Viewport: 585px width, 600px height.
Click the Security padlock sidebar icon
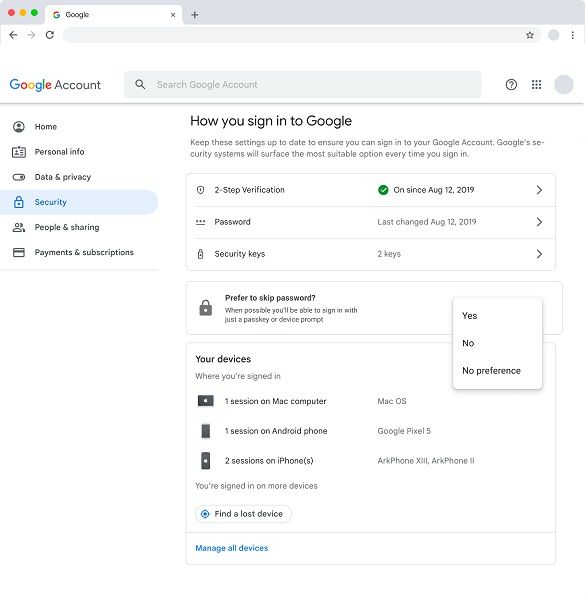click(19, 202)
